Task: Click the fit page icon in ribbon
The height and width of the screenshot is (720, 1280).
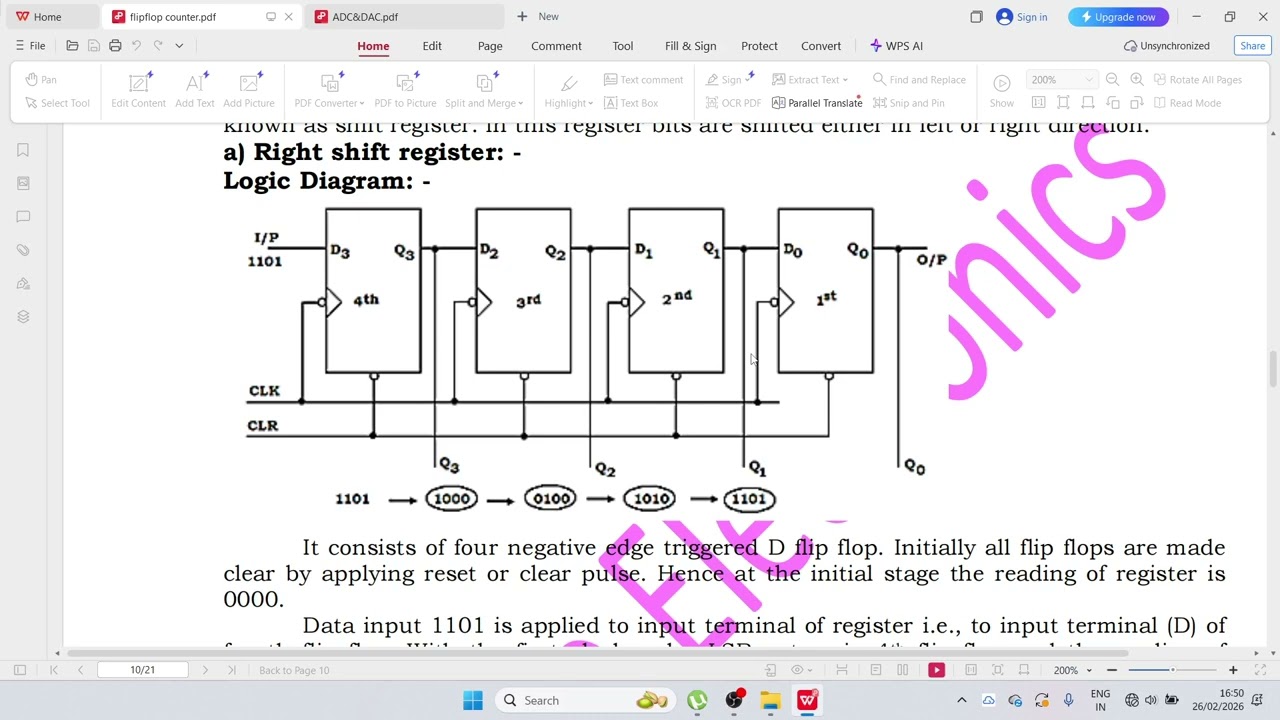Action: [x=1063, y=103]
